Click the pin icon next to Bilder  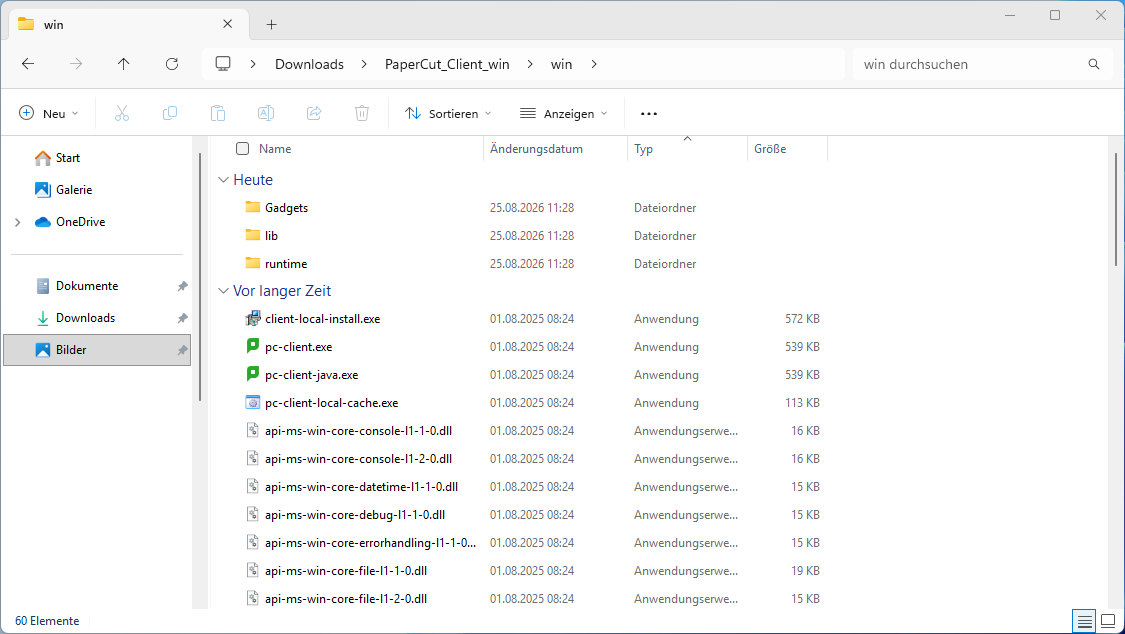[182, 350]
